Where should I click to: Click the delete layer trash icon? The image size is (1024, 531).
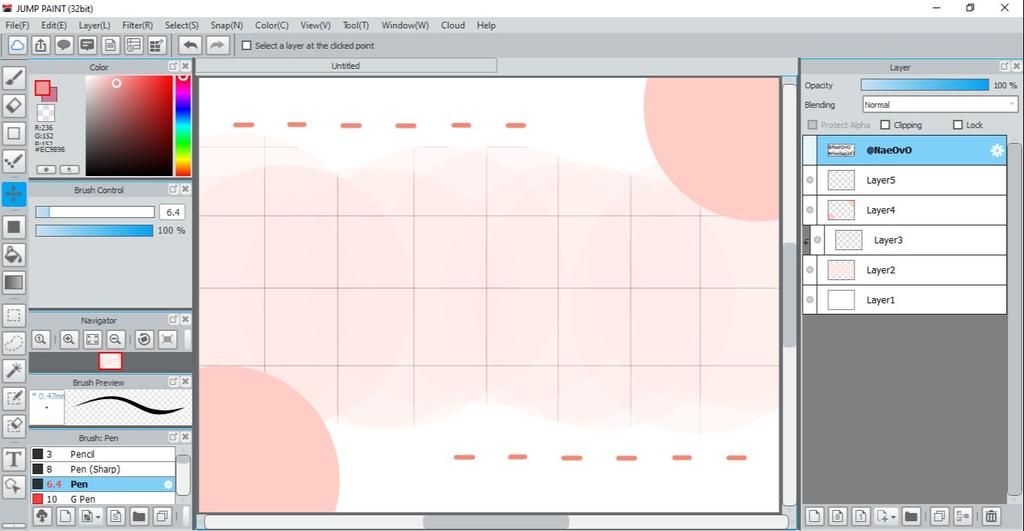991,516
